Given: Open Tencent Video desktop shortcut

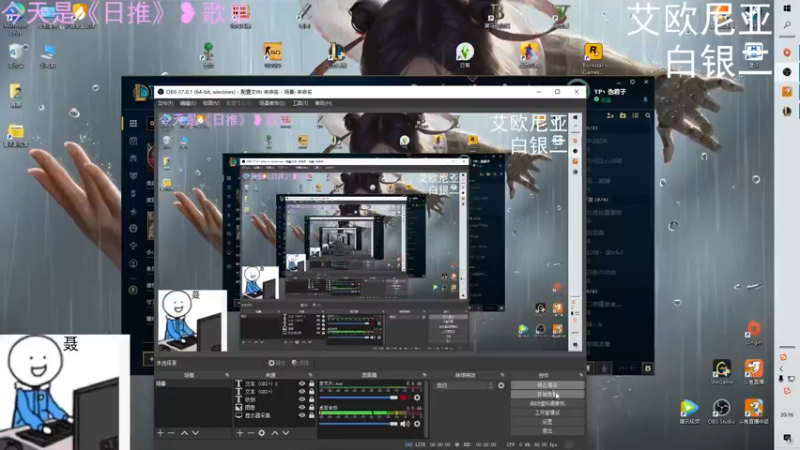Looking at the screenshot, I should click(689, 412).
